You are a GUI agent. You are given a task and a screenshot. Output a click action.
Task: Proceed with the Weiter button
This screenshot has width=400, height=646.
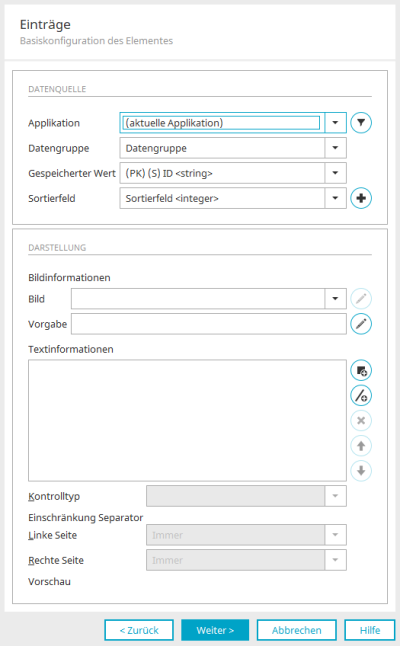[215, 630]
